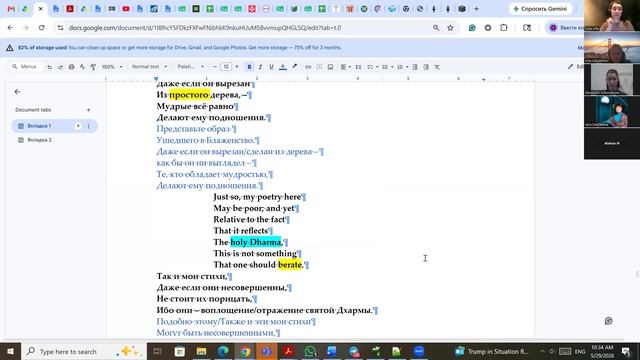Activate the Paint format tool
The height and width of the screenshot is (360, 640).
click(x=93, y=67)
